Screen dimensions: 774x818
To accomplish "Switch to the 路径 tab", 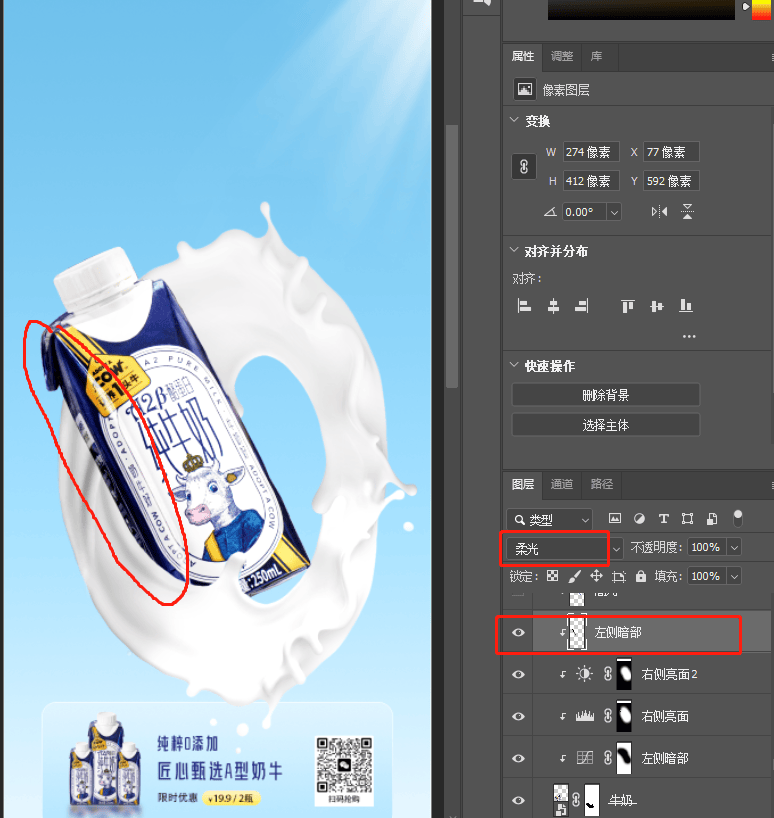I will 601,484.
